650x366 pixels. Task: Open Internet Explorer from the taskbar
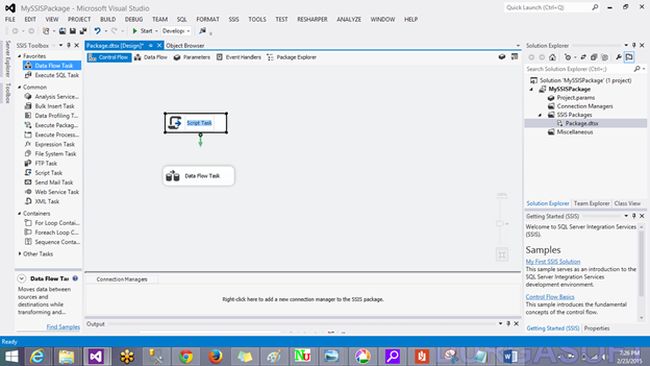click(x=37, y=356)
